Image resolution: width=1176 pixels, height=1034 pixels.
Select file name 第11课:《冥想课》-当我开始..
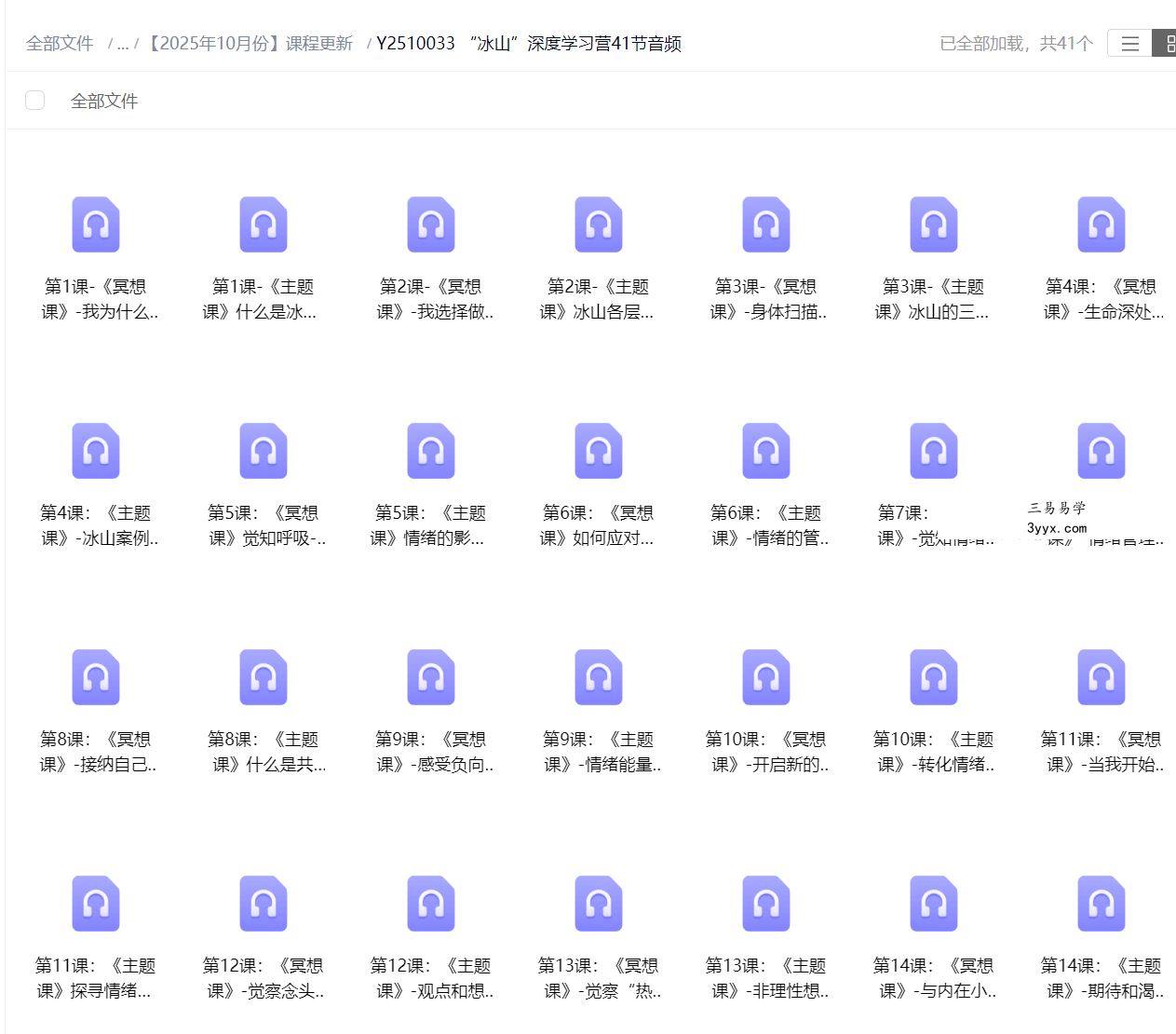coord(1102,752)
